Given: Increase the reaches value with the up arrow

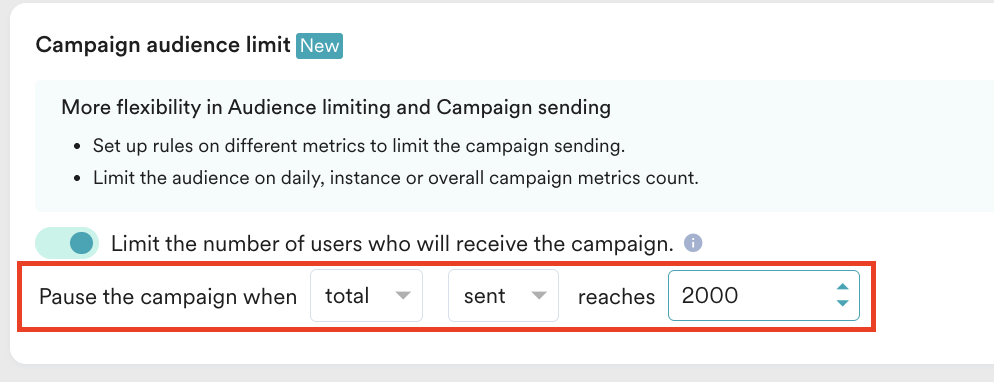Looking at the screenshot, I should (842, 287).
